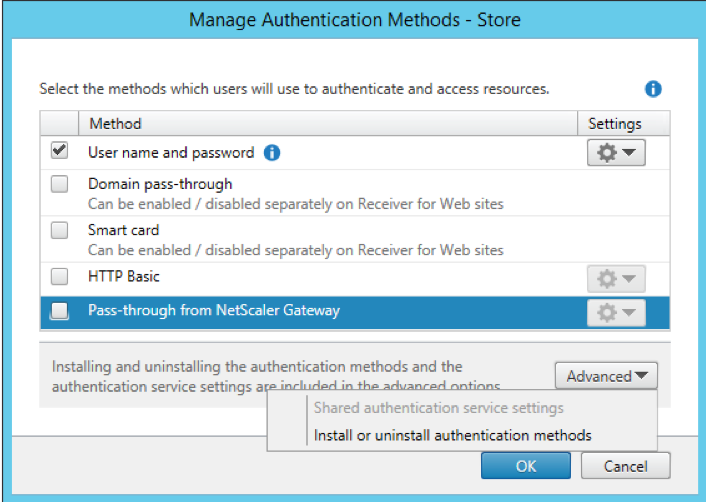
Task: Check the HTTP Basic checkbox
Action: (60, 276)
